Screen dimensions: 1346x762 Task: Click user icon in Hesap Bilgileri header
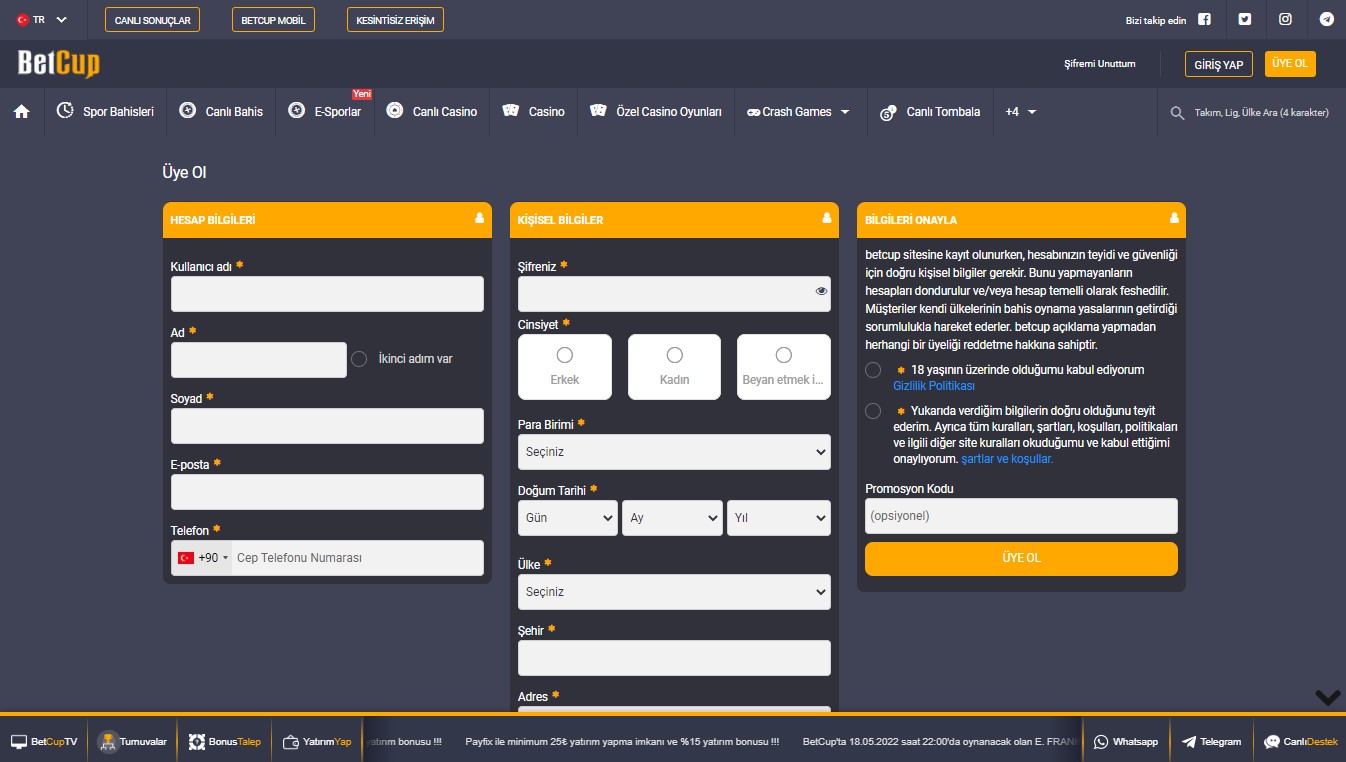click(479, 218)
